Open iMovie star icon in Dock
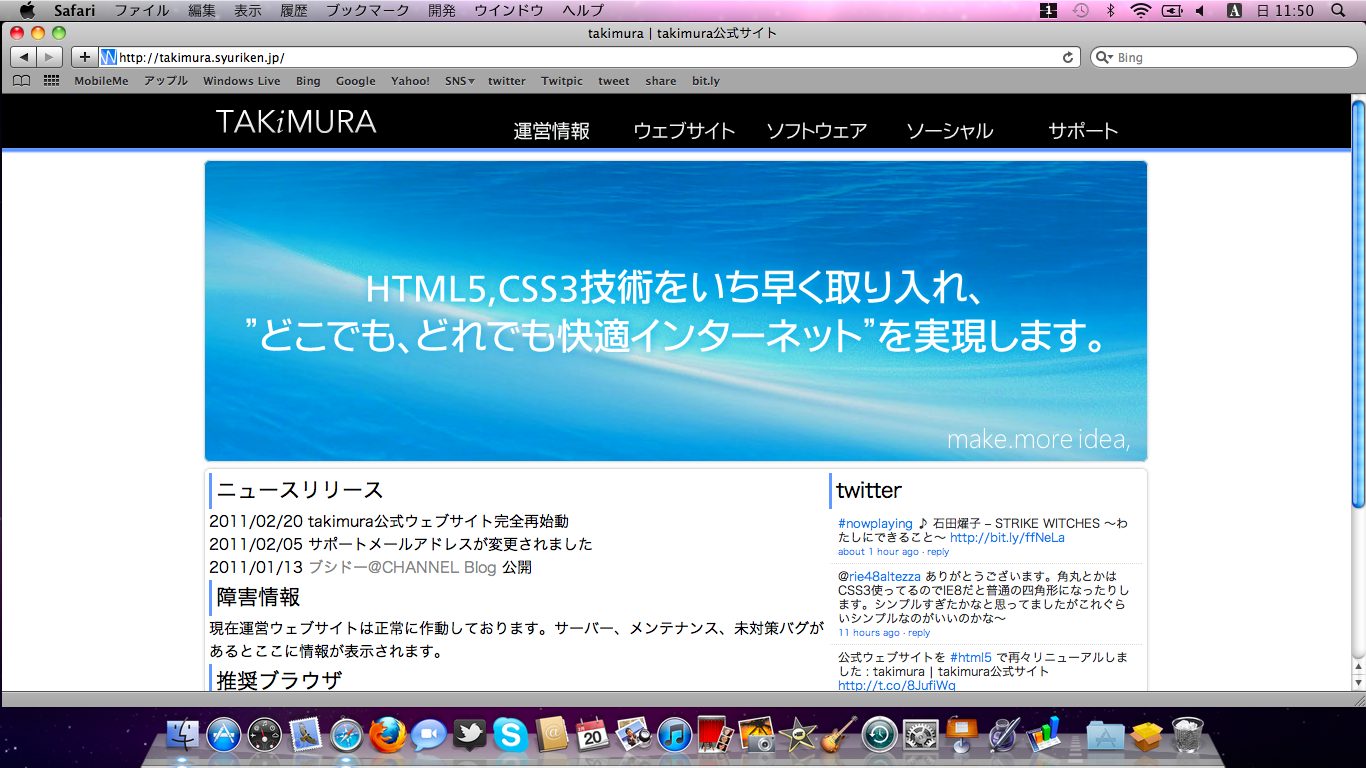This screenshot has width=1366, height=768. (798, 736)
